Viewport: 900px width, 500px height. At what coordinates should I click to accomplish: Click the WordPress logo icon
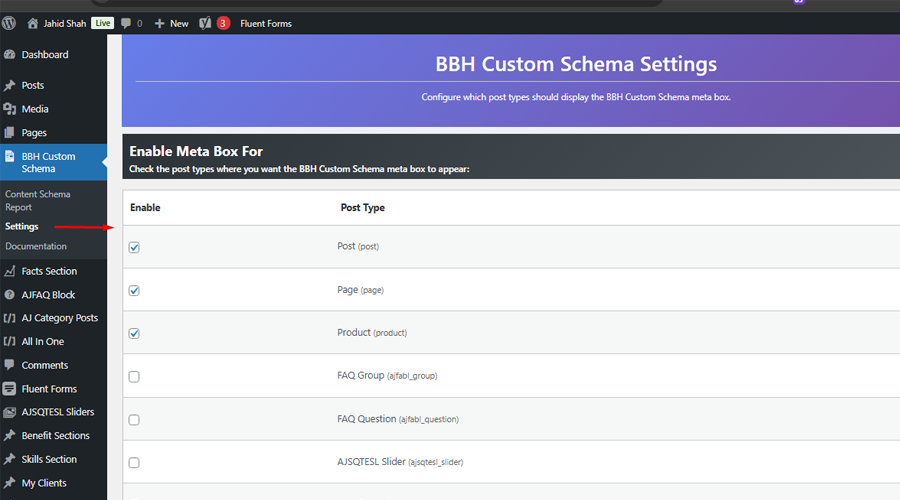tap(9, 23)
